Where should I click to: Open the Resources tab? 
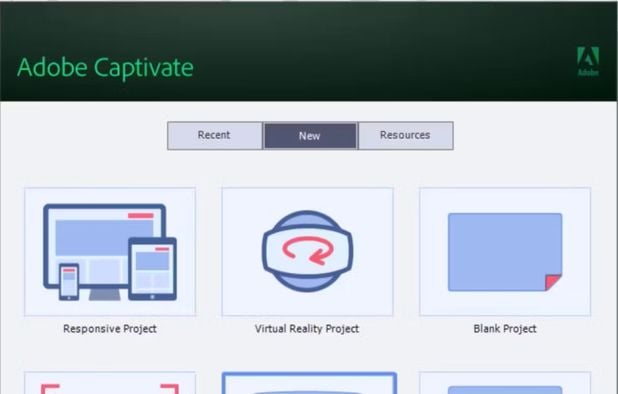tap(406, 136)
